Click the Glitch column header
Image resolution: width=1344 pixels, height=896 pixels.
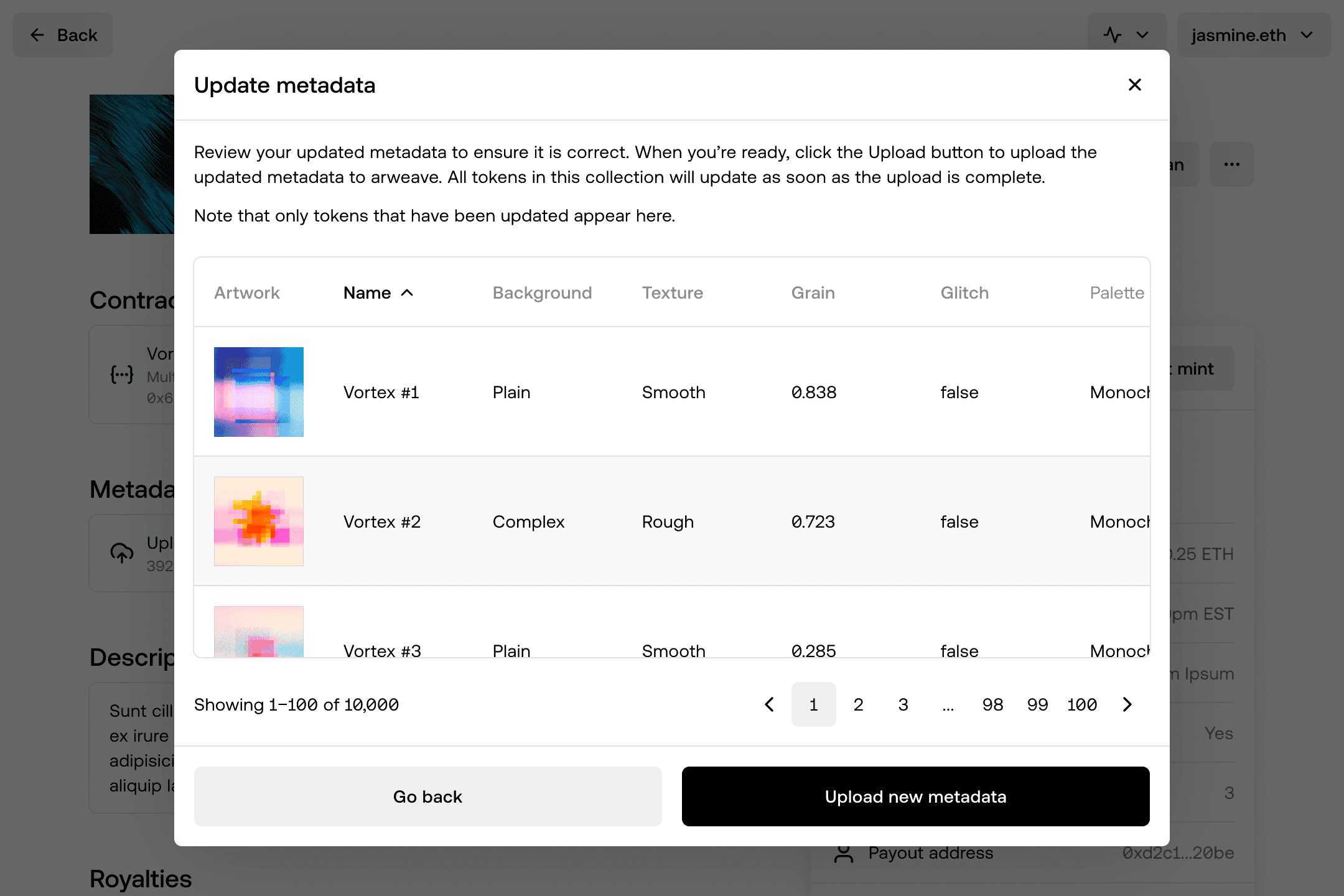point(964,293)
